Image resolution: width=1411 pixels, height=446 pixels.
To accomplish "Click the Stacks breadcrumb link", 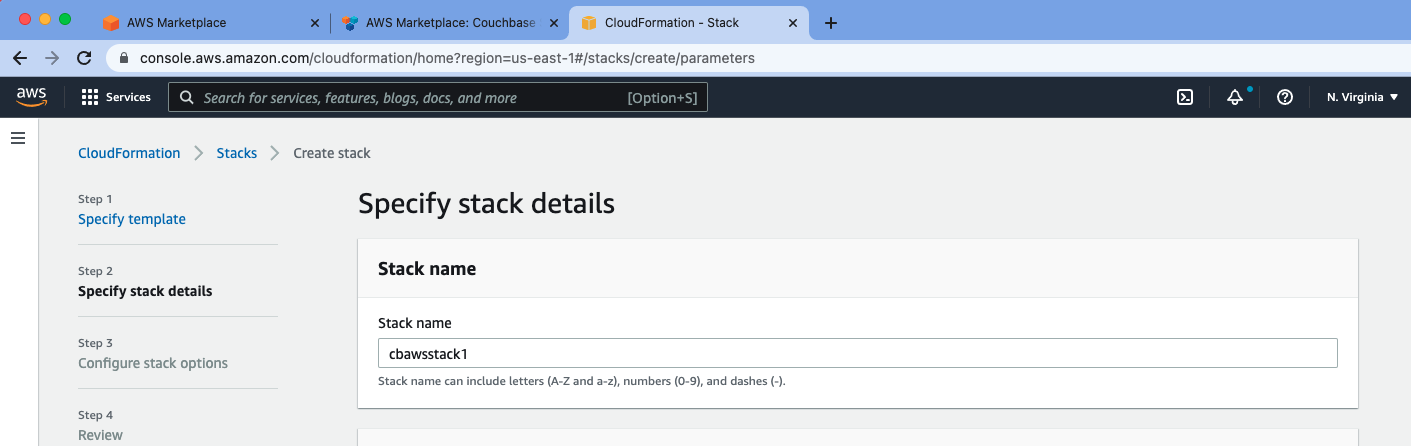I will (x=237, y=153).
